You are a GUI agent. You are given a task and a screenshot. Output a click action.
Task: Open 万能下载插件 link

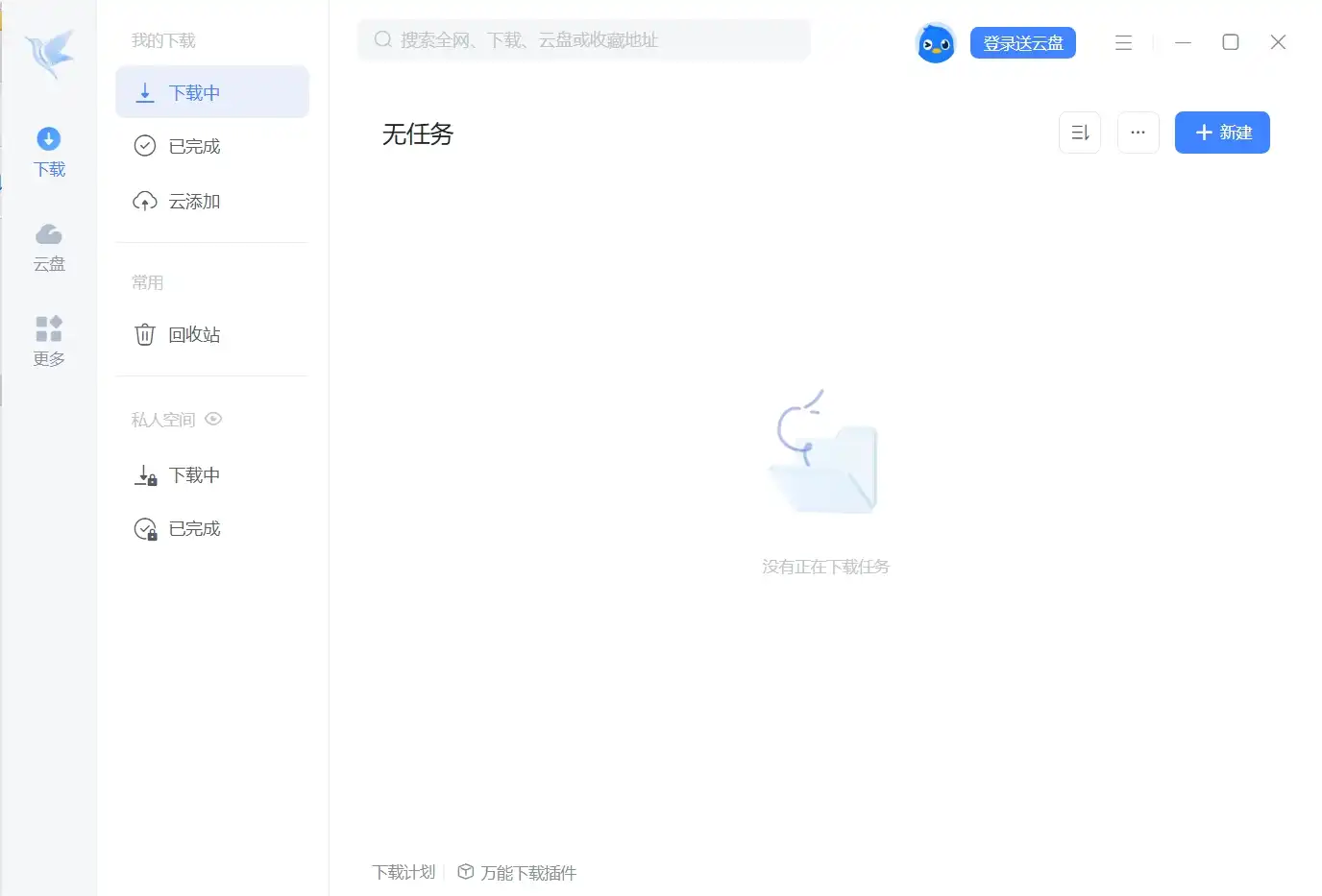(x=528, y=872)
